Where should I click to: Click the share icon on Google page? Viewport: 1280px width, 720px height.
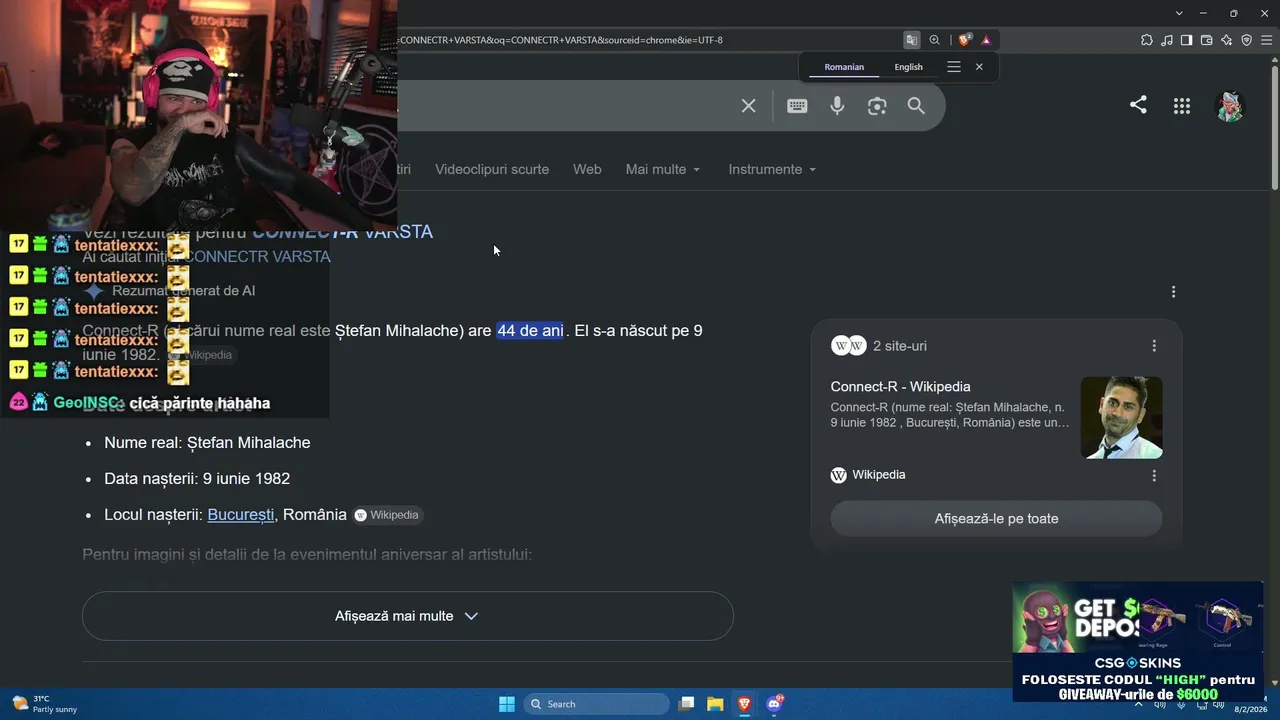(x=1138, y=105)
